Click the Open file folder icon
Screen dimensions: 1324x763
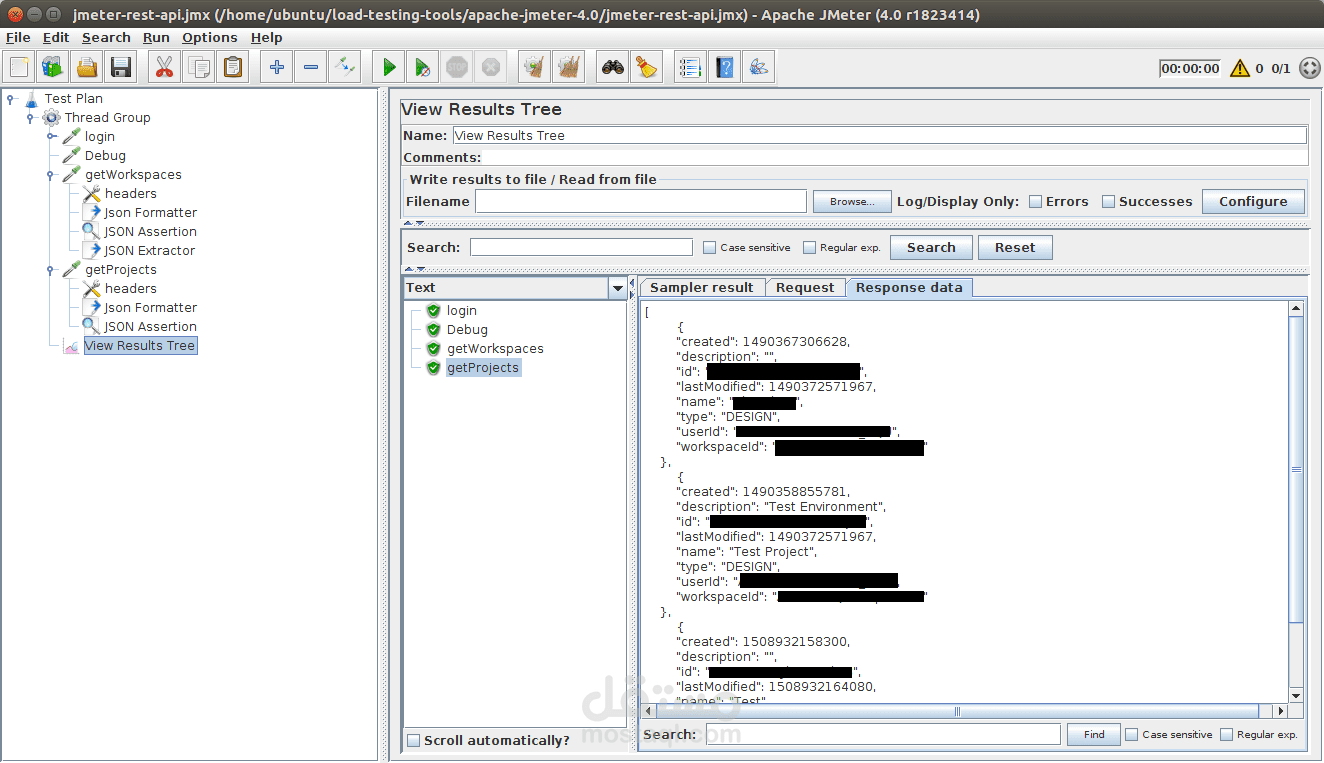pyautogui.click(x=87, y=67)
